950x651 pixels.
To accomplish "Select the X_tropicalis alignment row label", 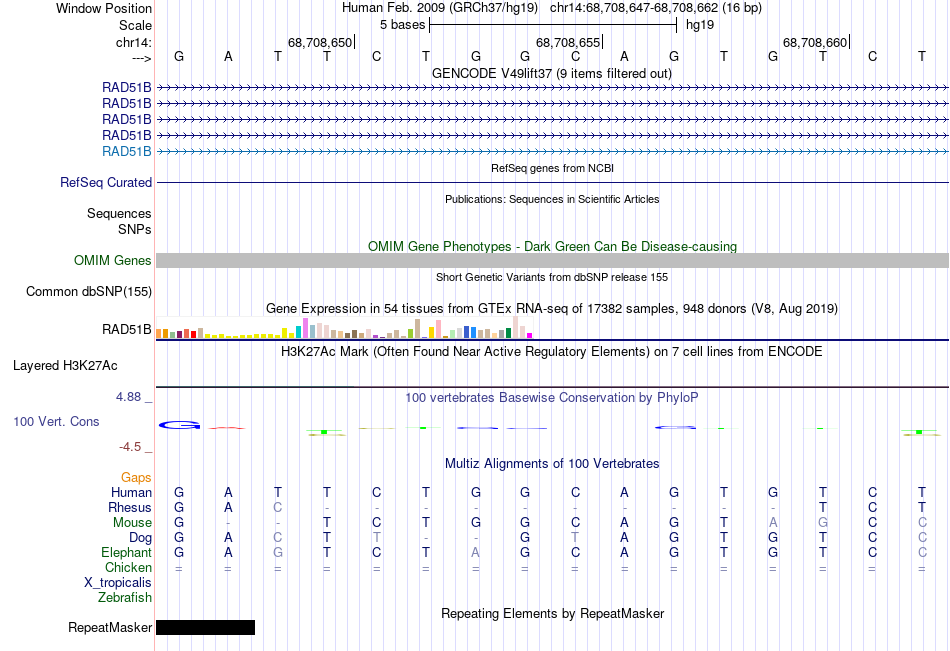I will [118, 583].
